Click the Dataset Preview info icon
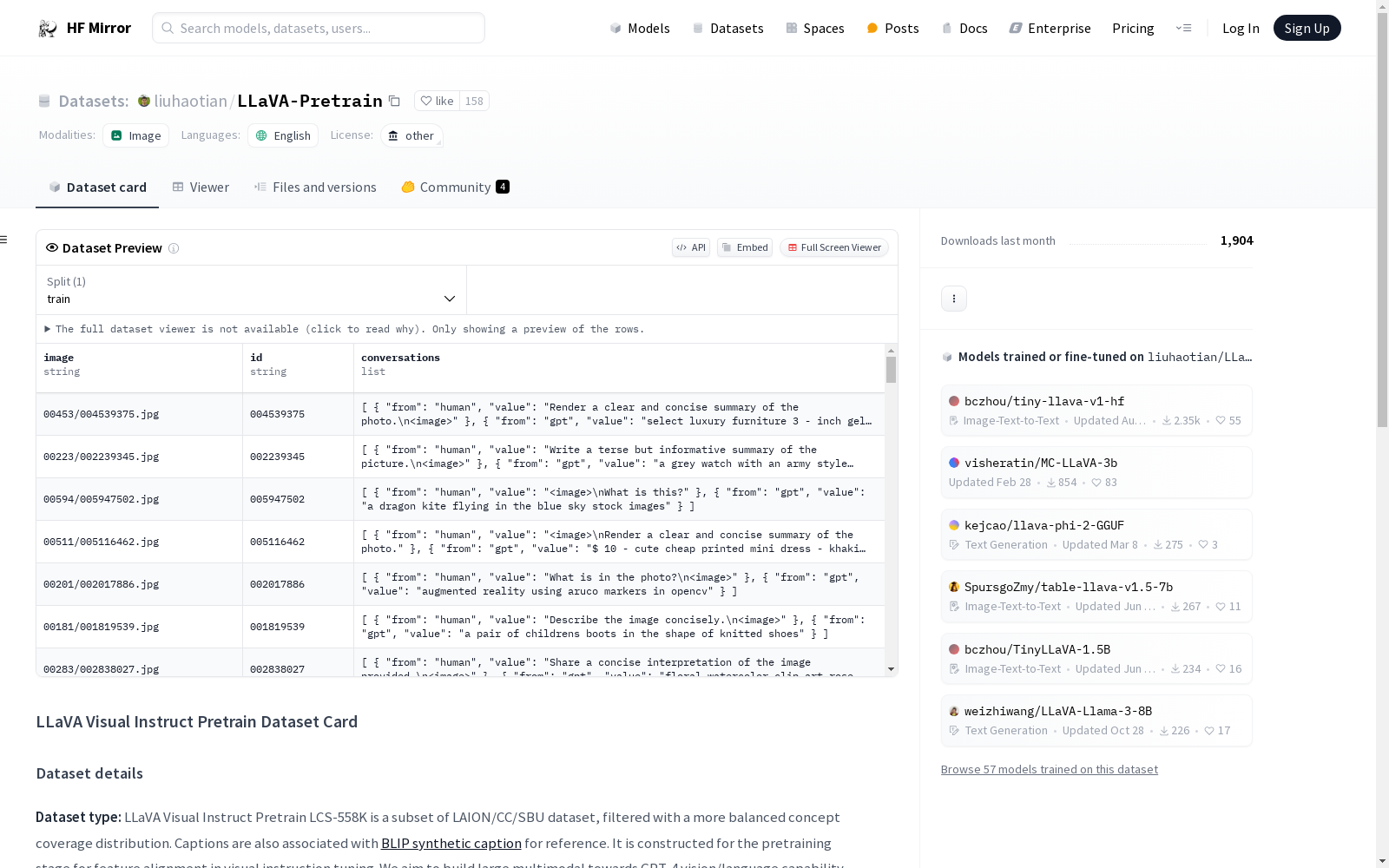1389x868 pixels. pos(174,248)
